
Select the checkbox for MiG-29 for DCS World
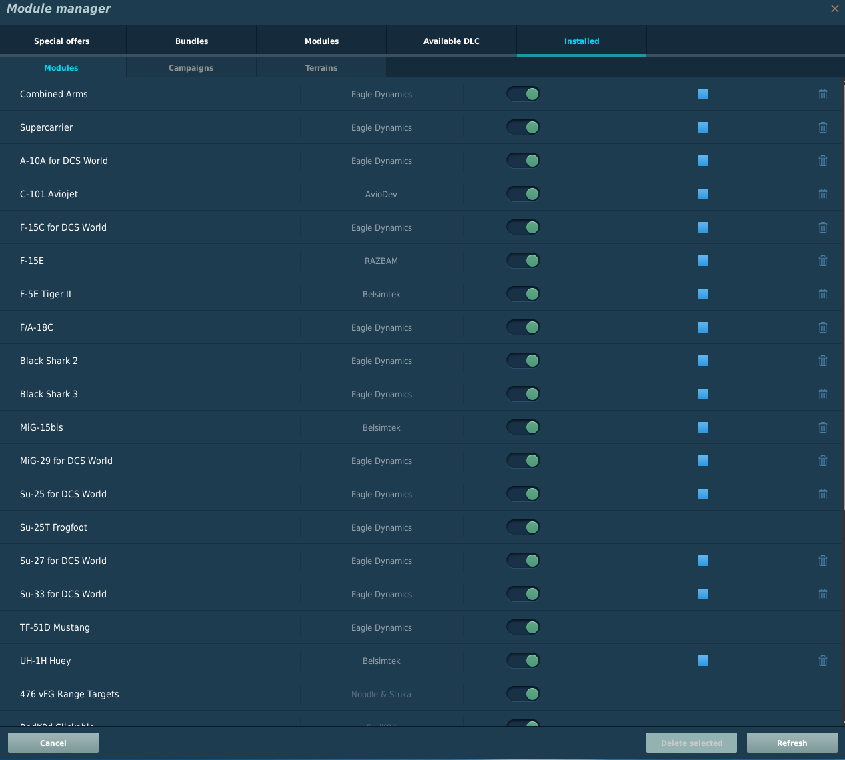703,460
